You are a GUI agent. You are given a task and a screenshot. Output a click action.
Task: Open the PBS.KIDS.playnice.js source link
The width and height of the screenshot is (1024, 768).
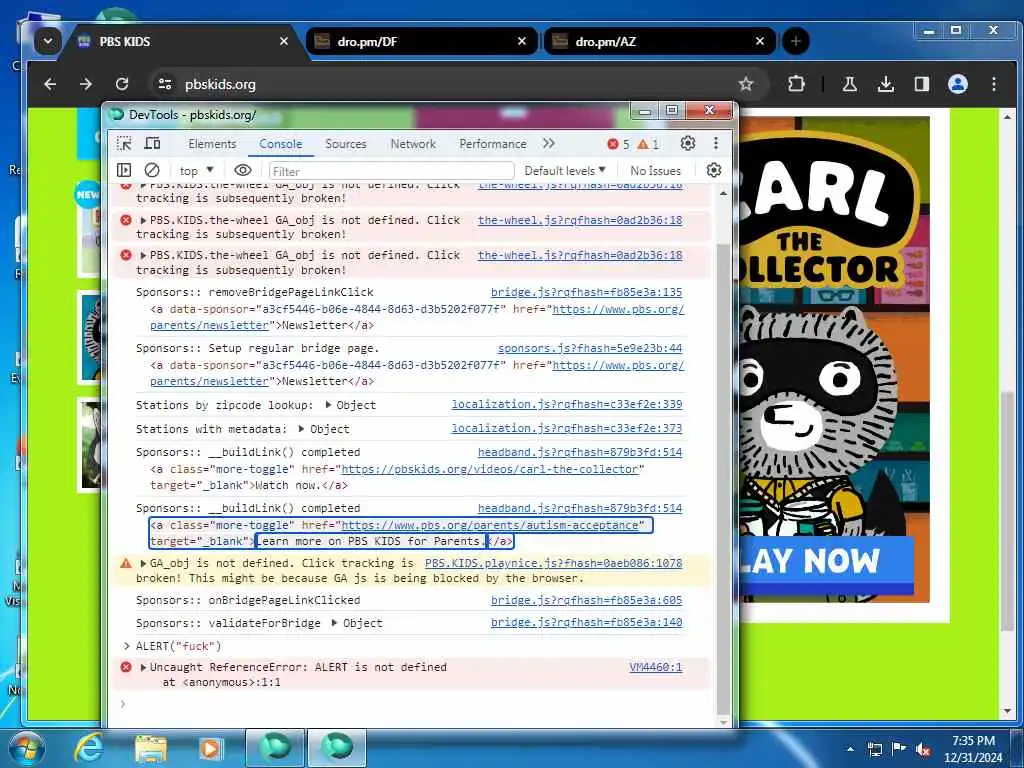point(553,563)
